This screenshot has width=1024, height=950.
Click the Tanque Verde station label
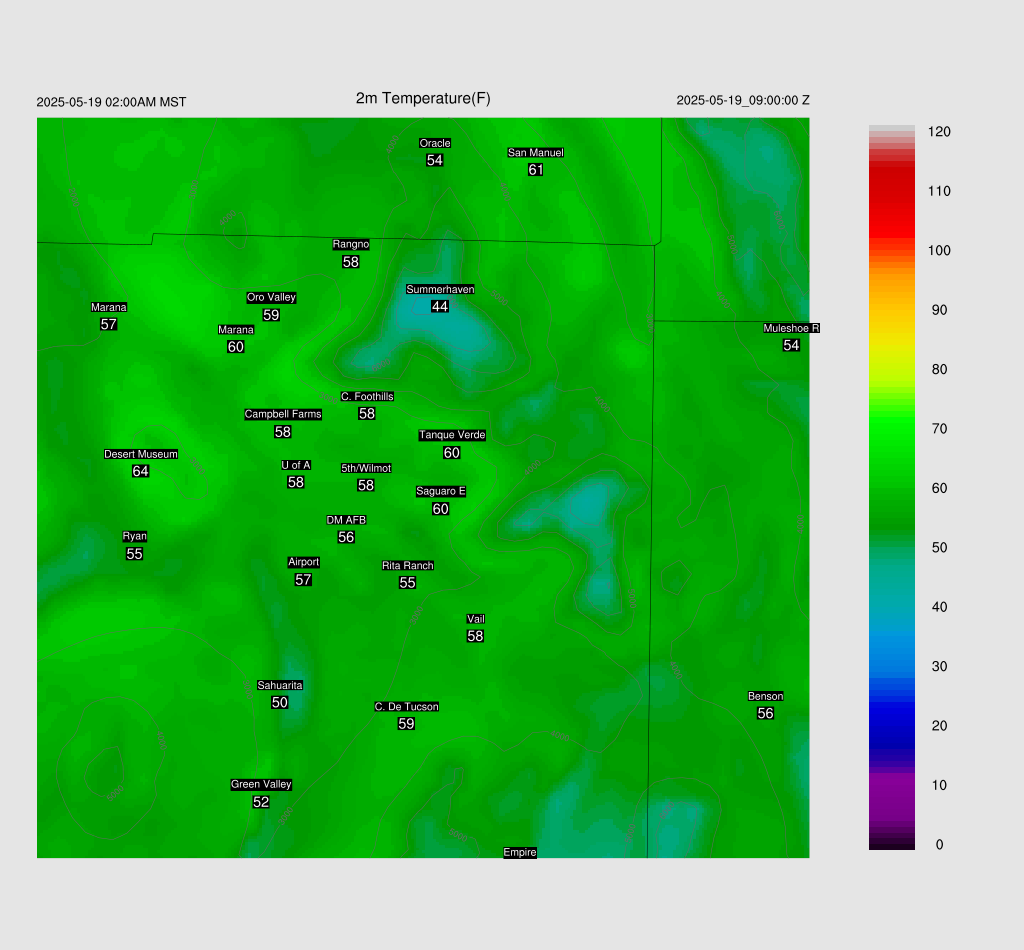pyautogui.click(x=452, y=435)
